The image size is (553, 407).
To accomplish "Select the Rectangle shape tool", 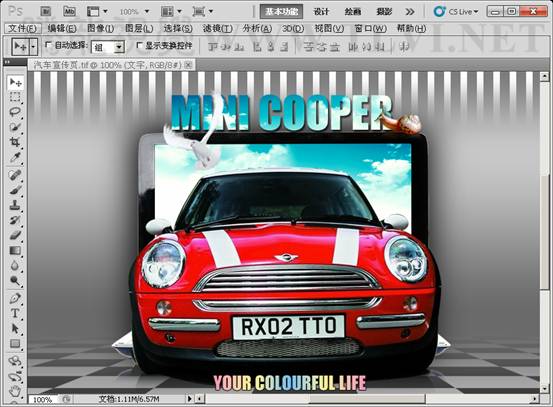I will pyautogui.click(x=15, y=344).
